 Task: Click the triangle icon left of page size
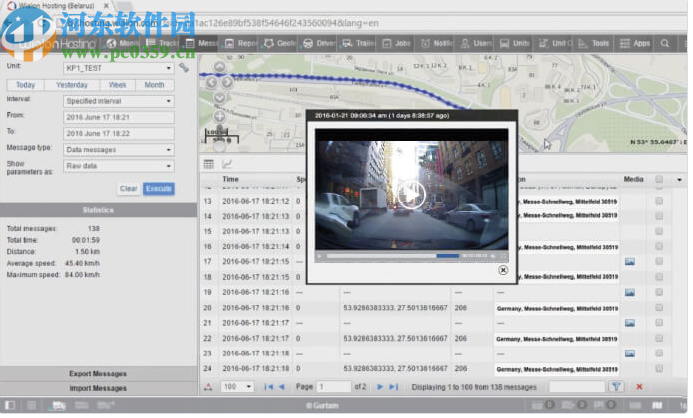(x=208, y=388)
